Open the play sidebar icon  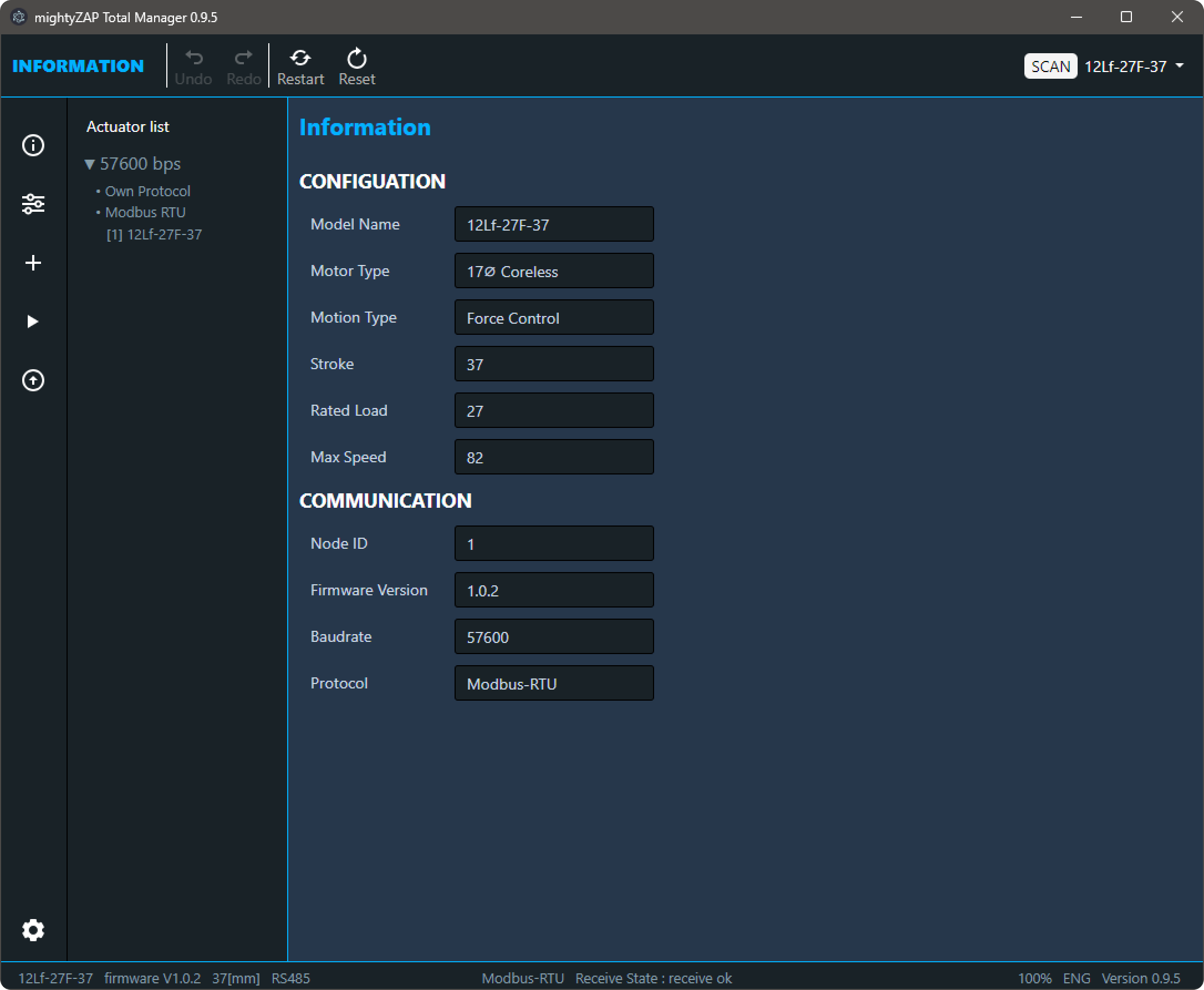click(33, 322)
